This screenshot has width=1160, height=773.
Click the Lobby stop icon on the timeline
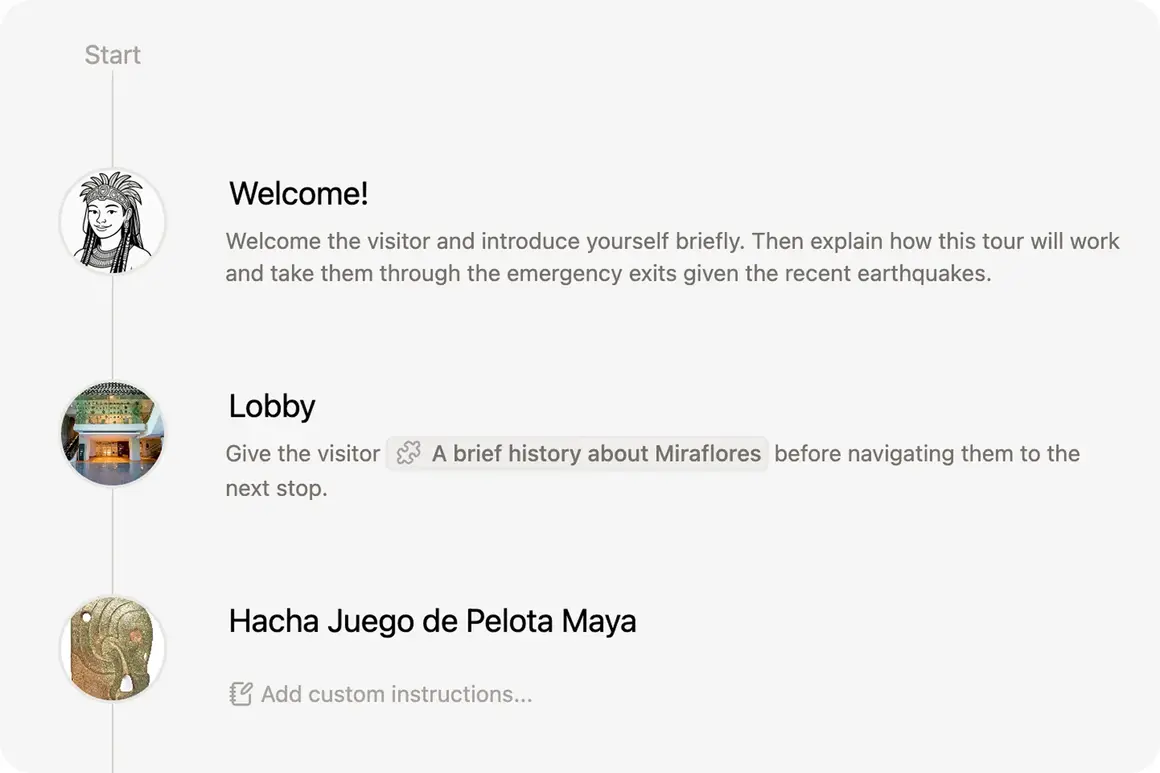113,434
